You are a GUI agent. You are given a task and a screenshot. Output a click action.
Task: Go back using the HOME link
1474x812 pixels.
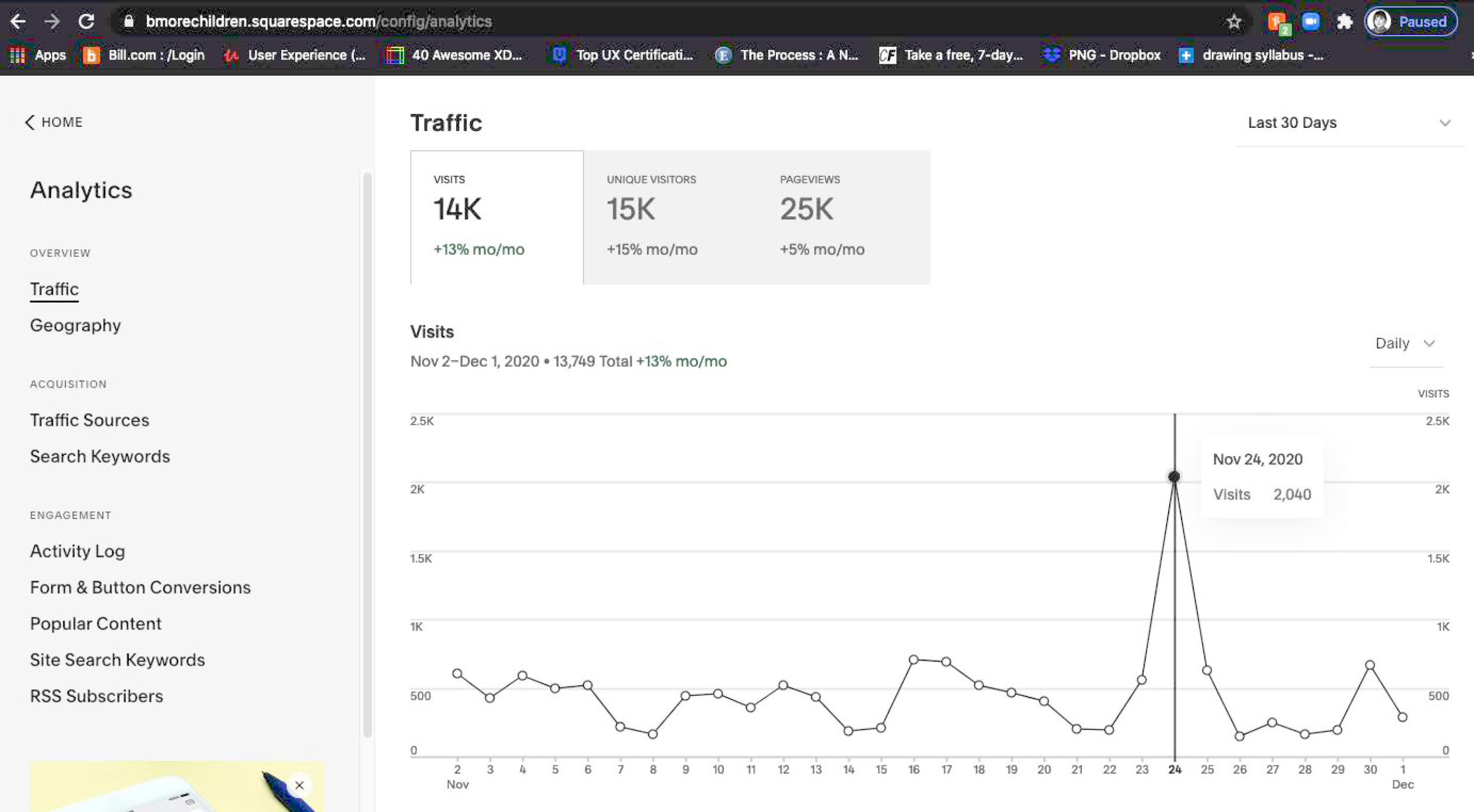pyautogui.click(x=54, y=122)
